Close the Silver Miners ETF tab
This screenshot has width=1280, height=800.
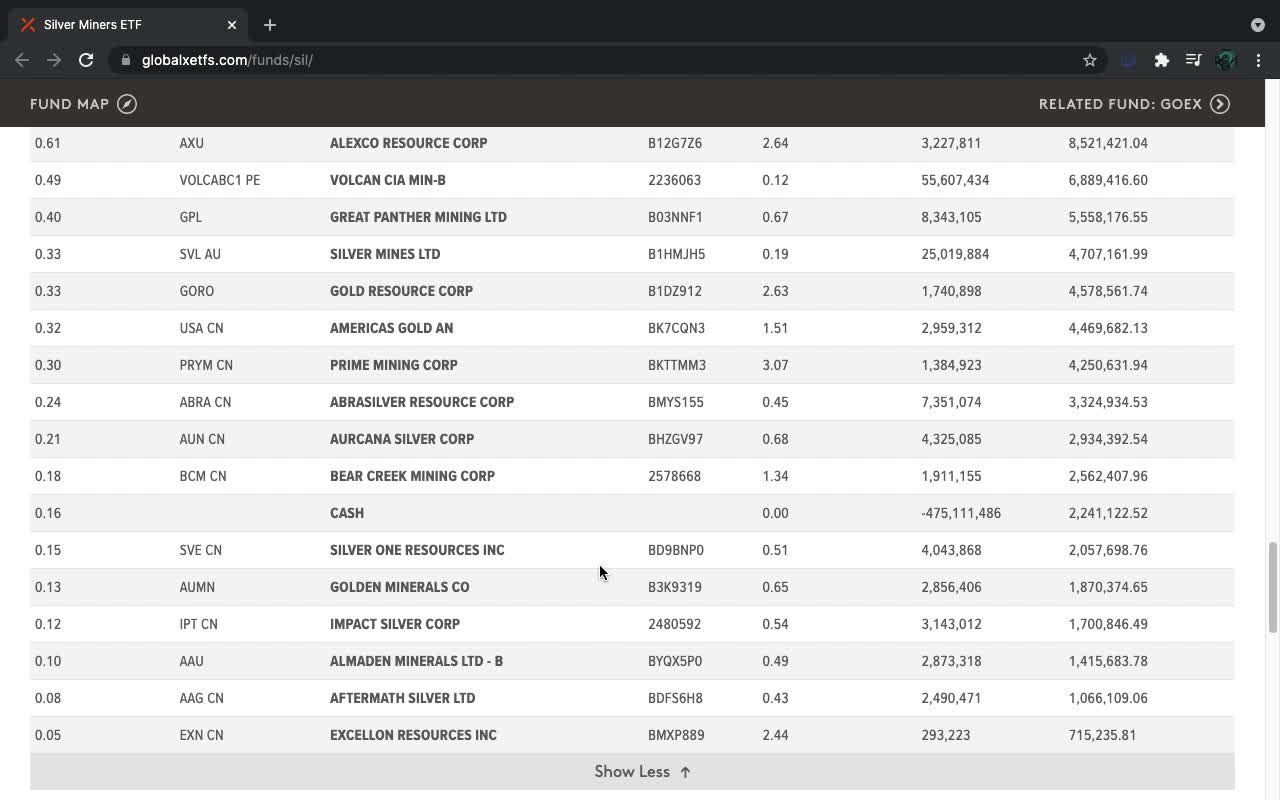coord(232,25)
